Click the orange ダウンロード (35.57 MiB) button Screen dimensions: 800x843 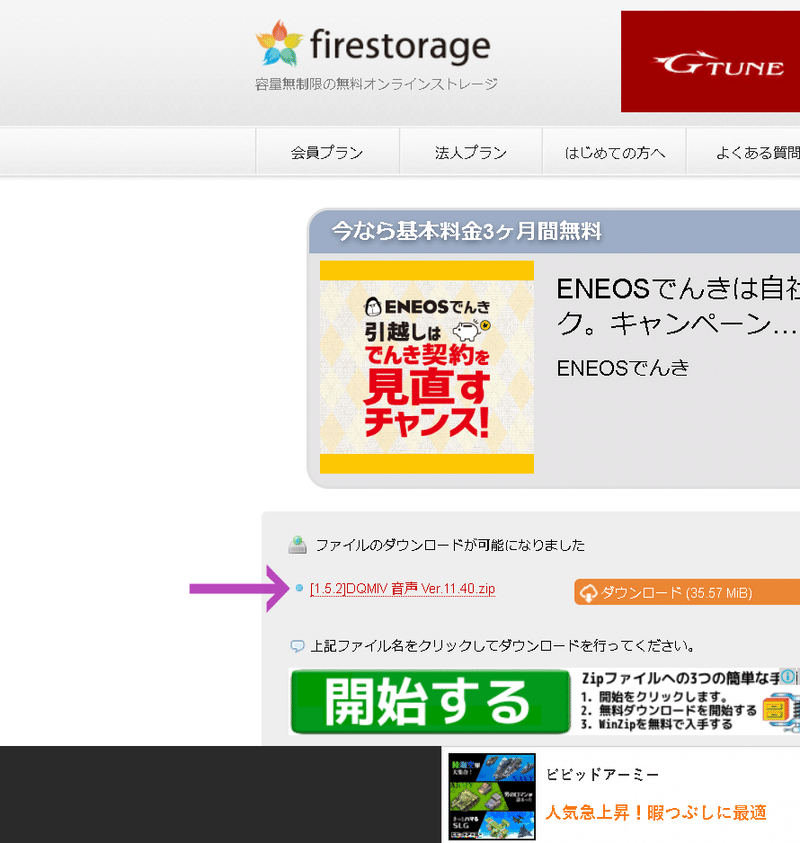tap(687, 592)
